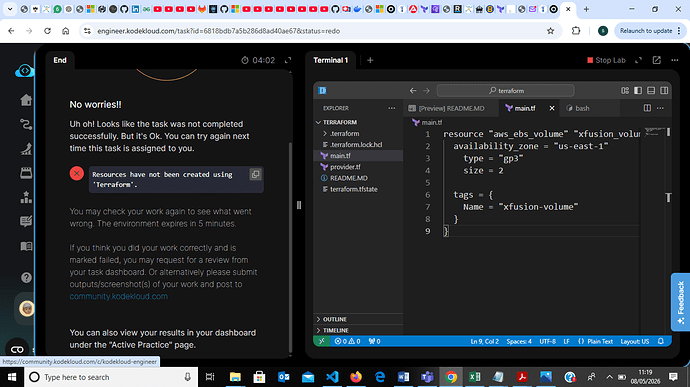The width and height of the screenshot is (690, 387).
Task: Go back in editor navigation
Action: tap(413, 91)
